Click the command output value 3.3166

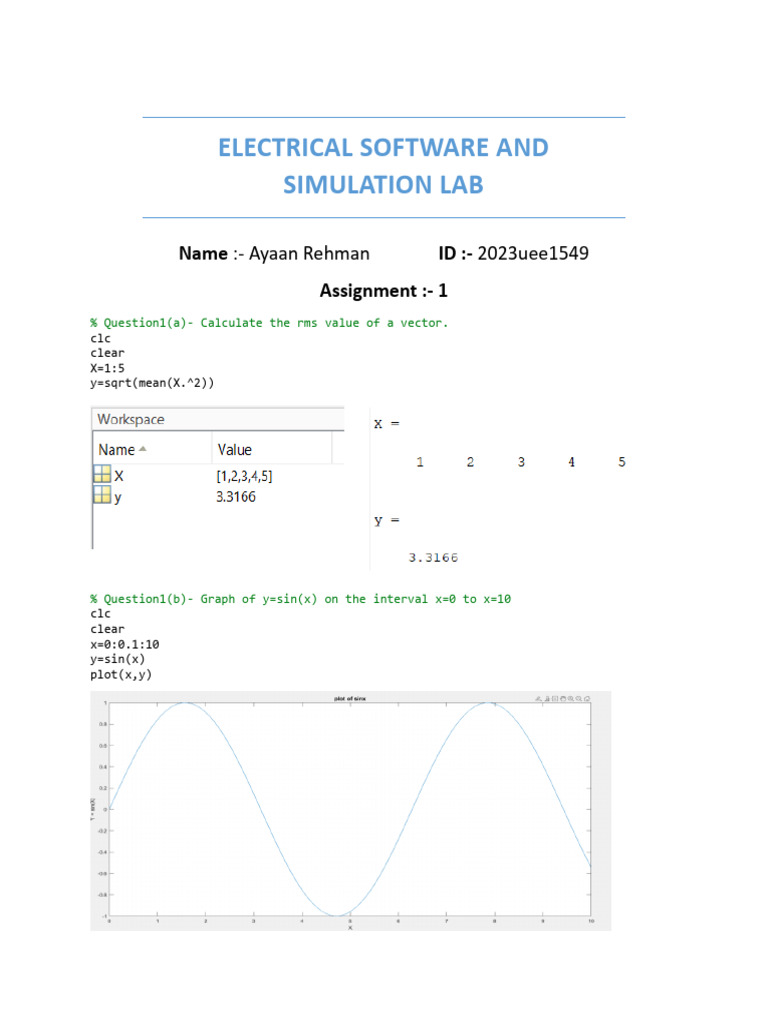click(x=433, y=557)
